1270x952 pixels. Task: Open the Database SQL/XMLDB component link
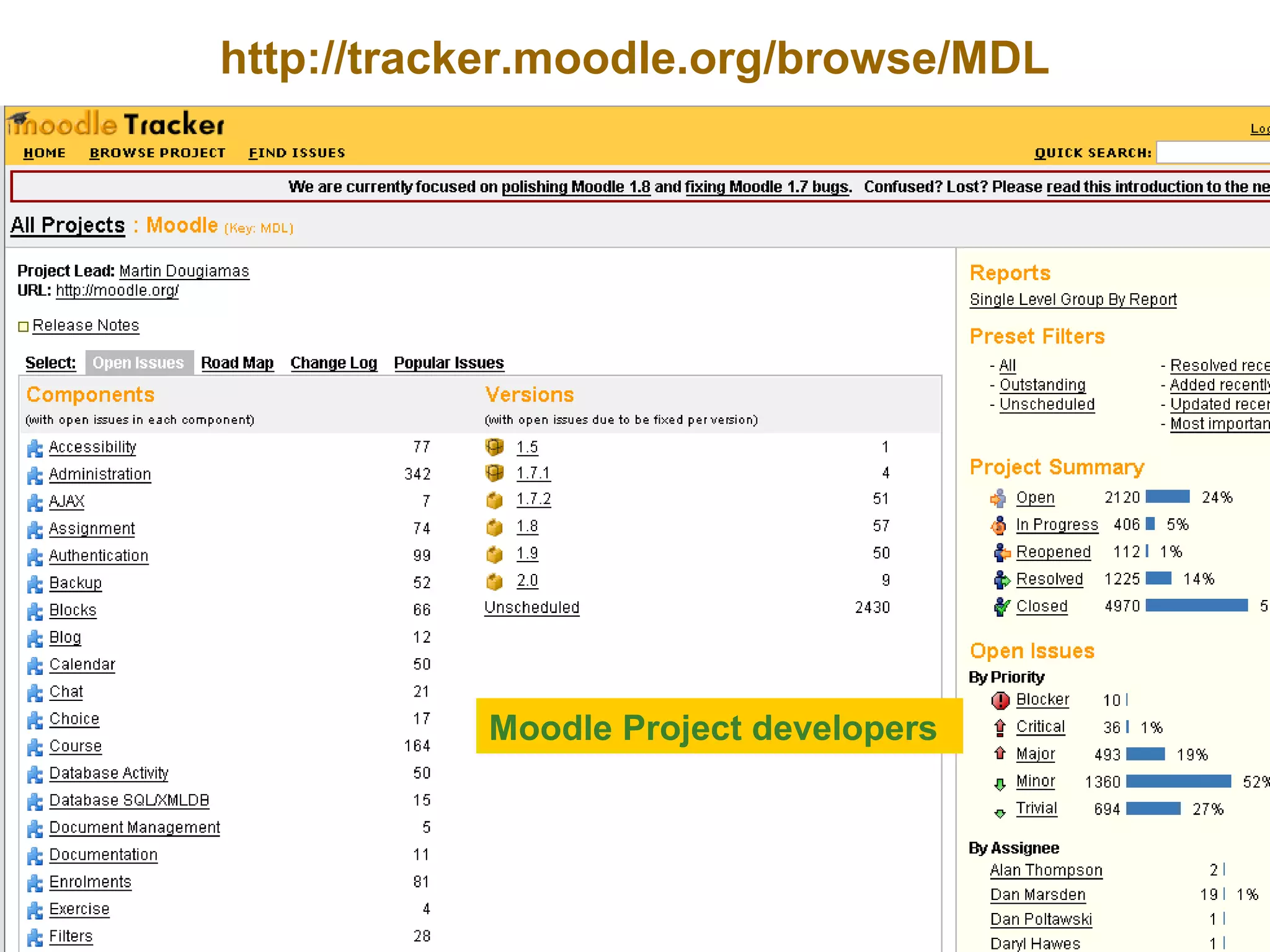129,801
